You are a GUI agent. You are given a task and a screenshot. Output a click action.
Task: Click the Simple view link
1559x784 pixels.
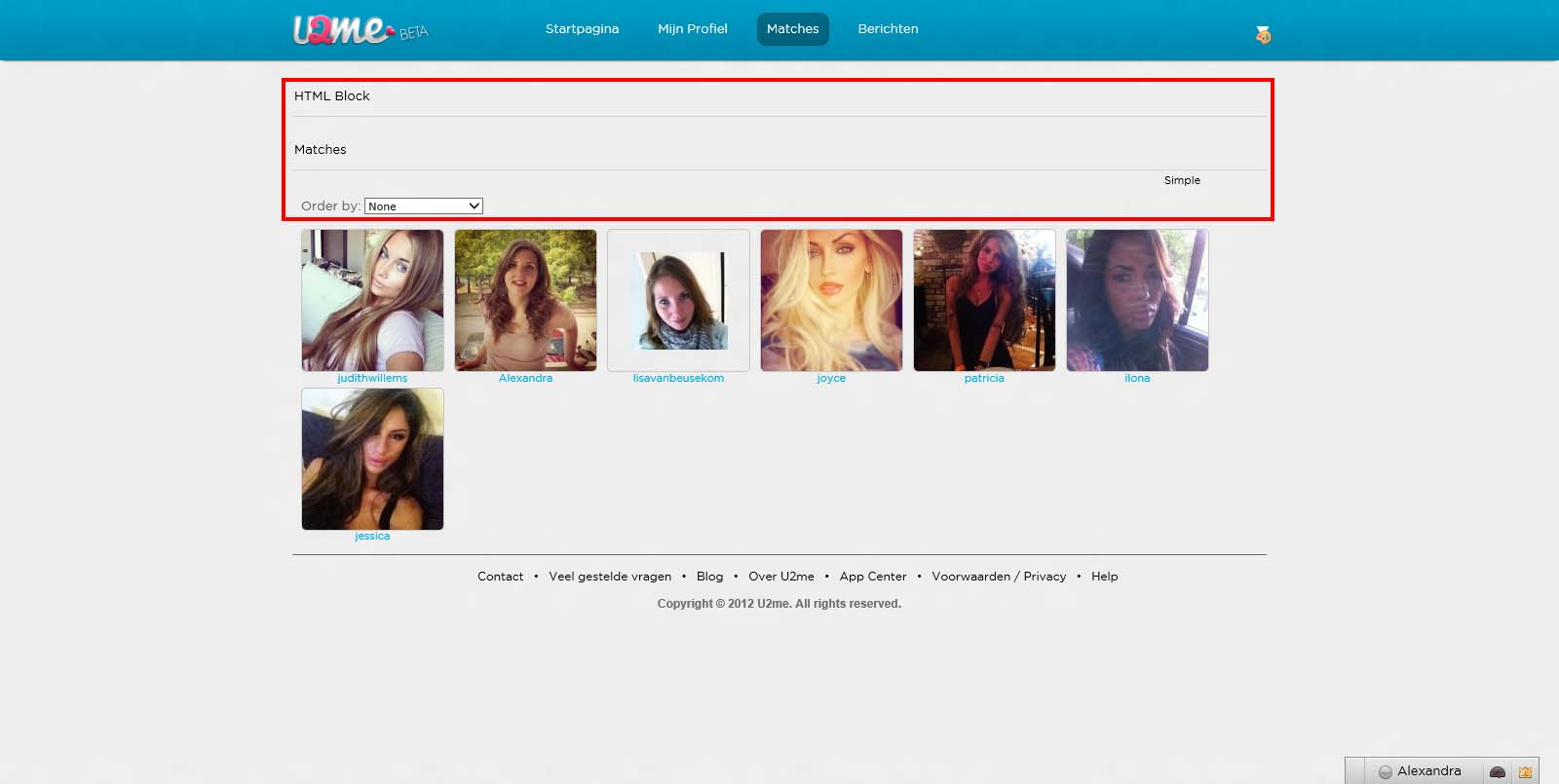pos(1182,180)
